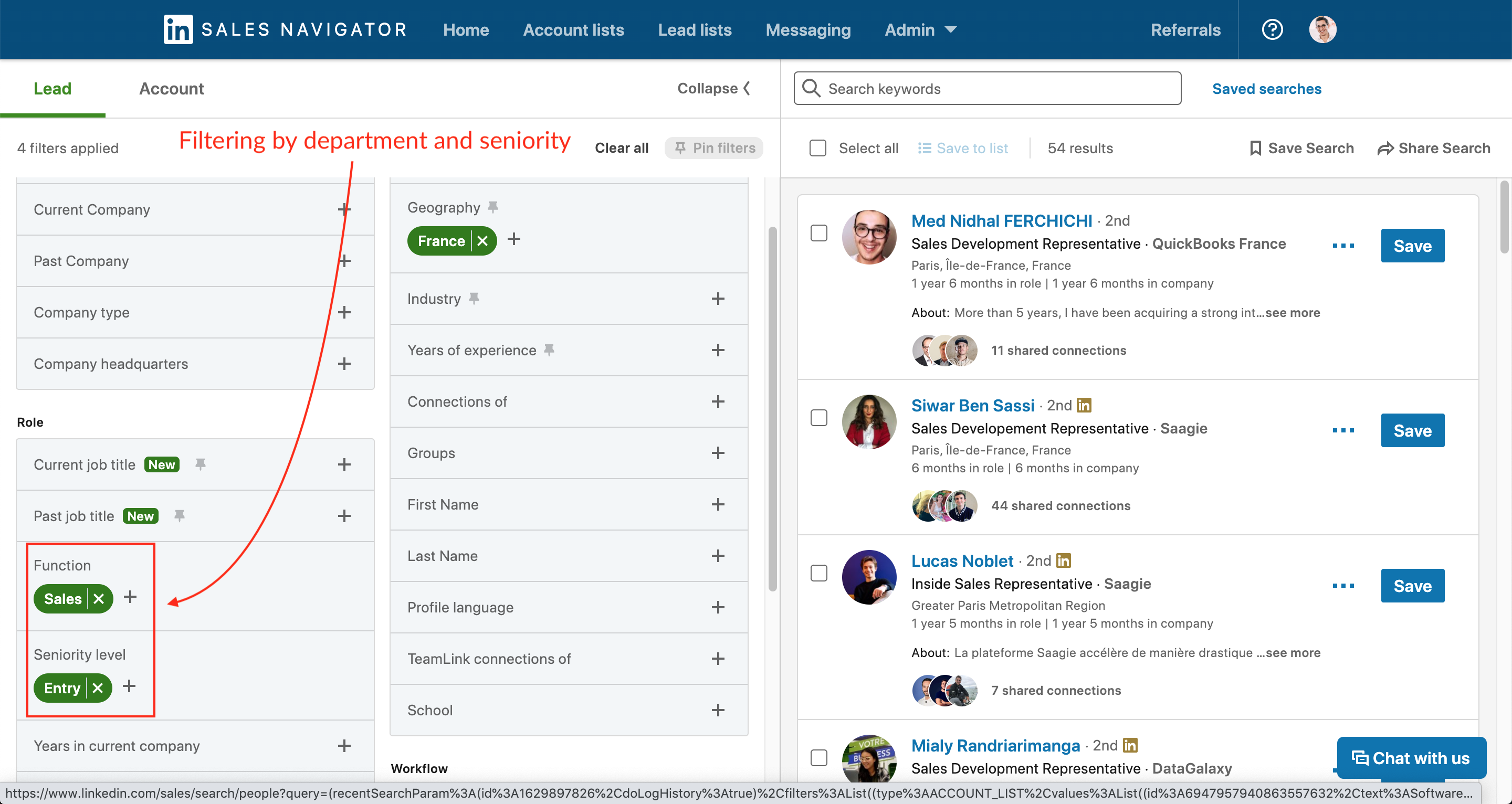Click the three-dot menu for Lucas Noblet

point(1343,585)
